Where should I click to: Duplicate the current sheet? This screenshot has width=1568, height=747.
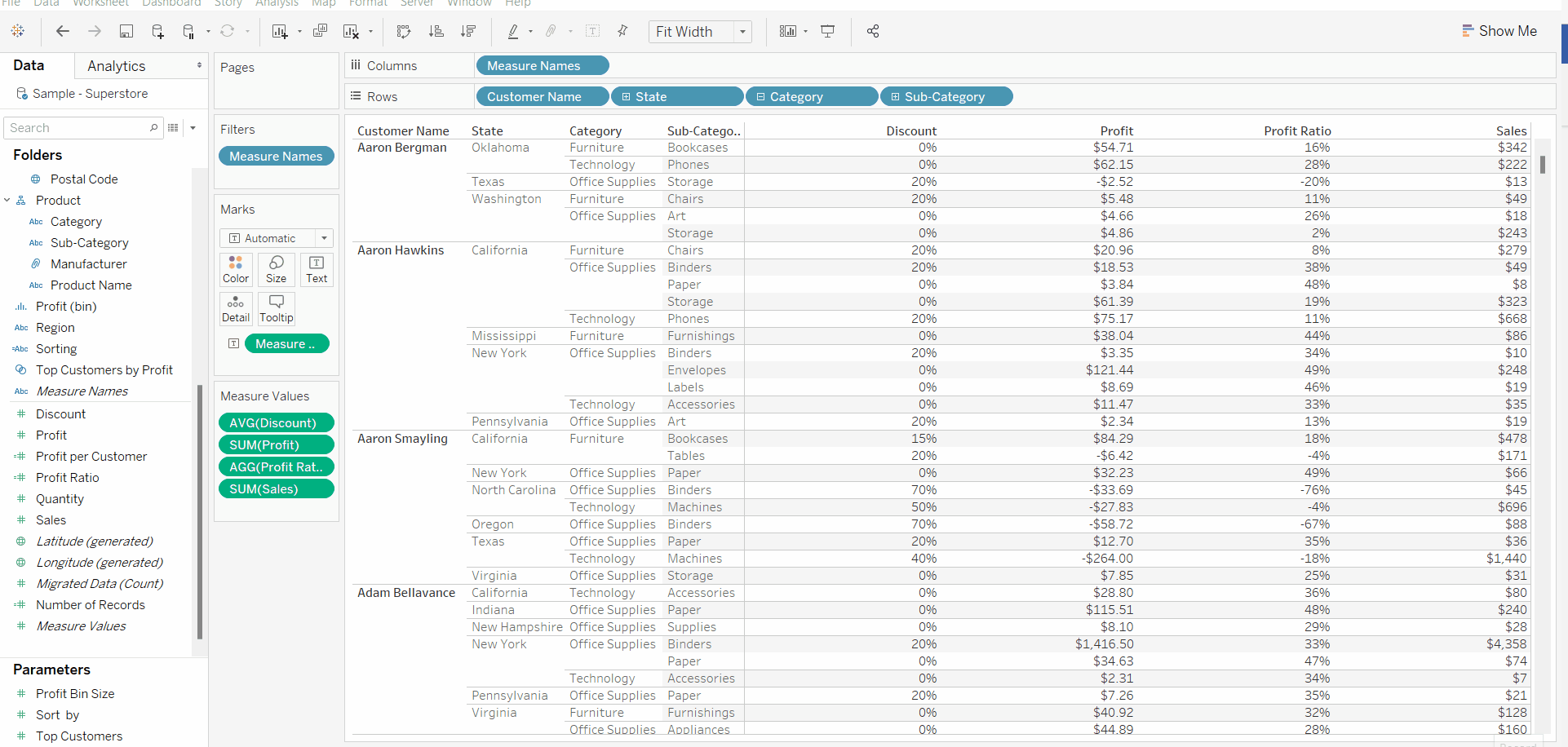coord(321,31)
